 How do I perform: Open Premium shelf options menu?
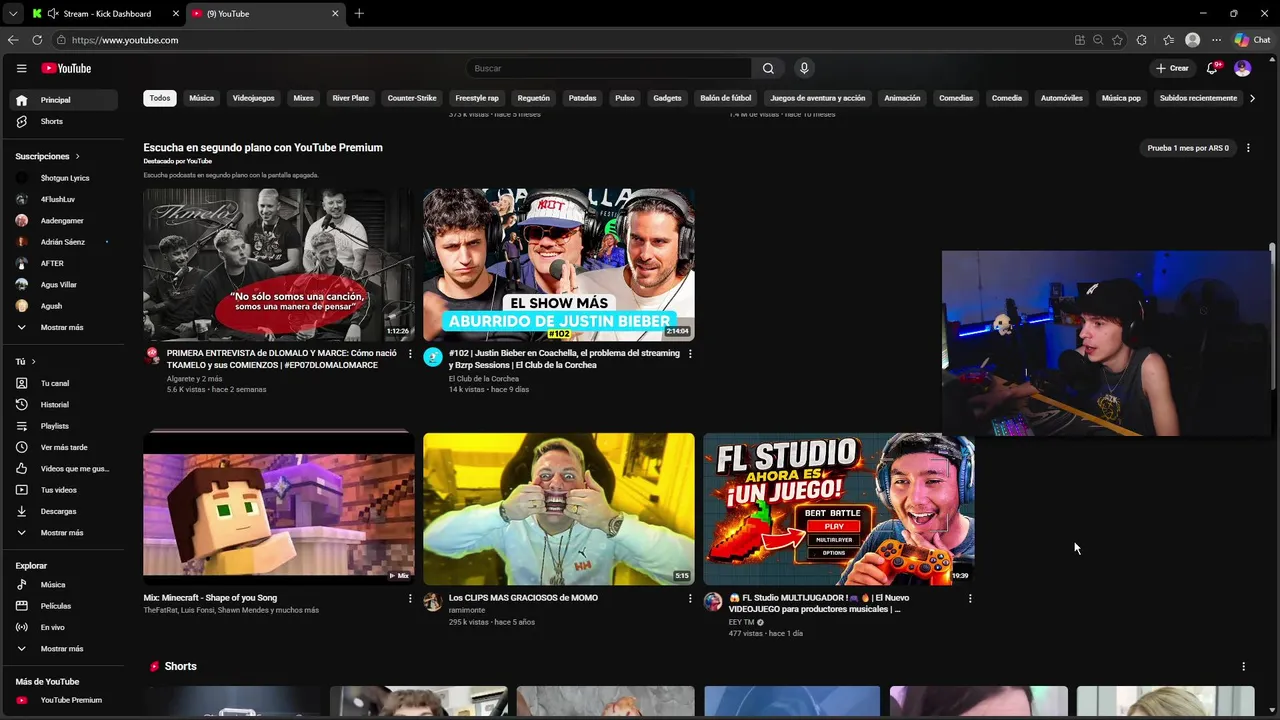[1247, 148]
